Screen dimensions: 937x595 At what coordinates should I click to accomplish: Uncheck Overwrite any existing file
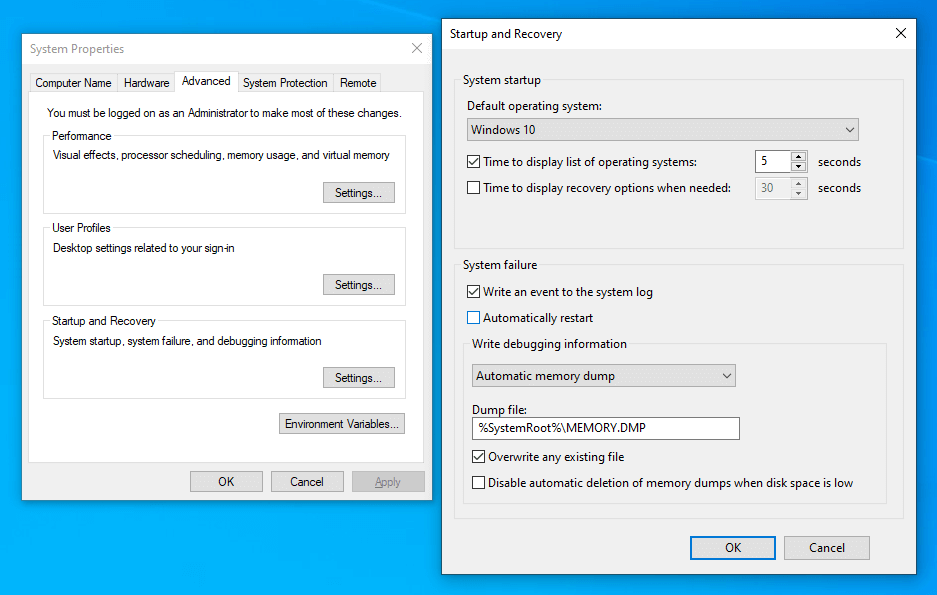[478, 457]
